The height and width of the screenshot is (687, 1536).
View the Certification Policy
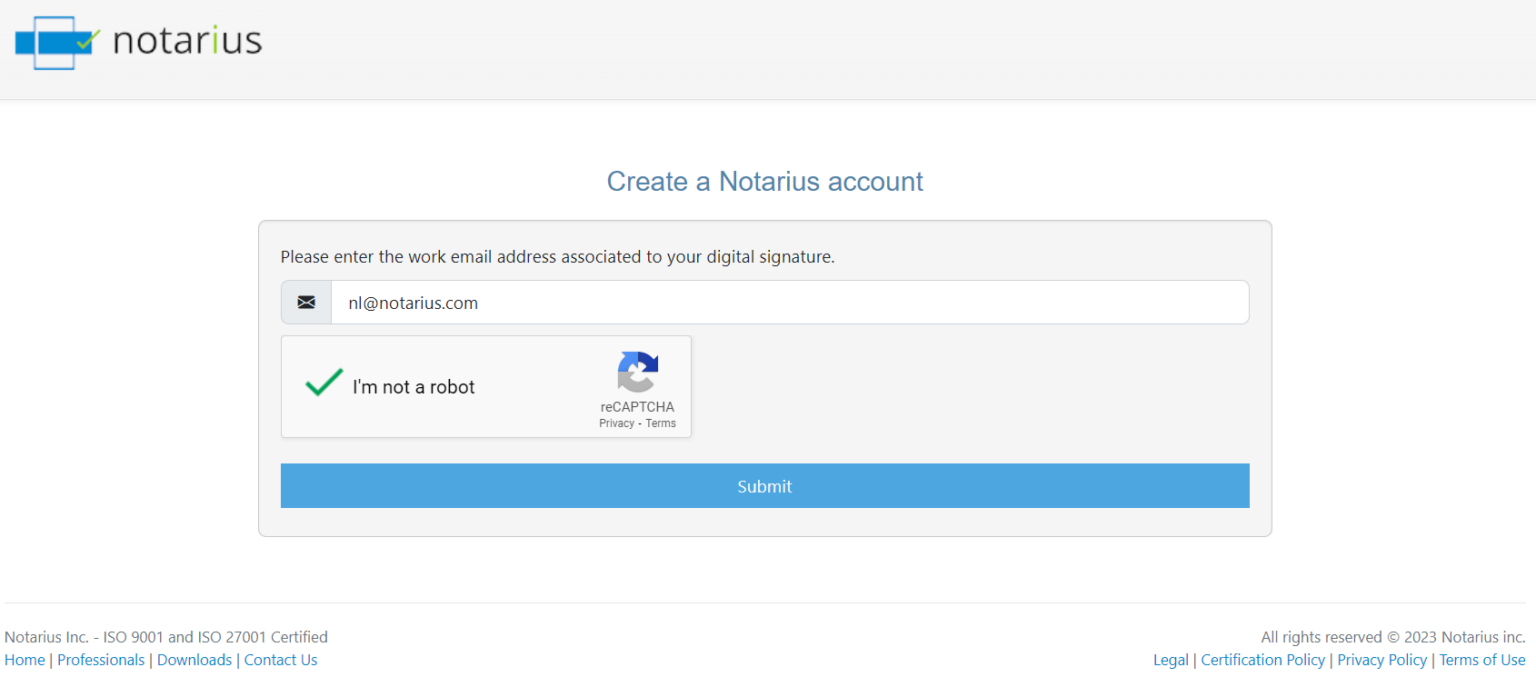pos(1262,659)
